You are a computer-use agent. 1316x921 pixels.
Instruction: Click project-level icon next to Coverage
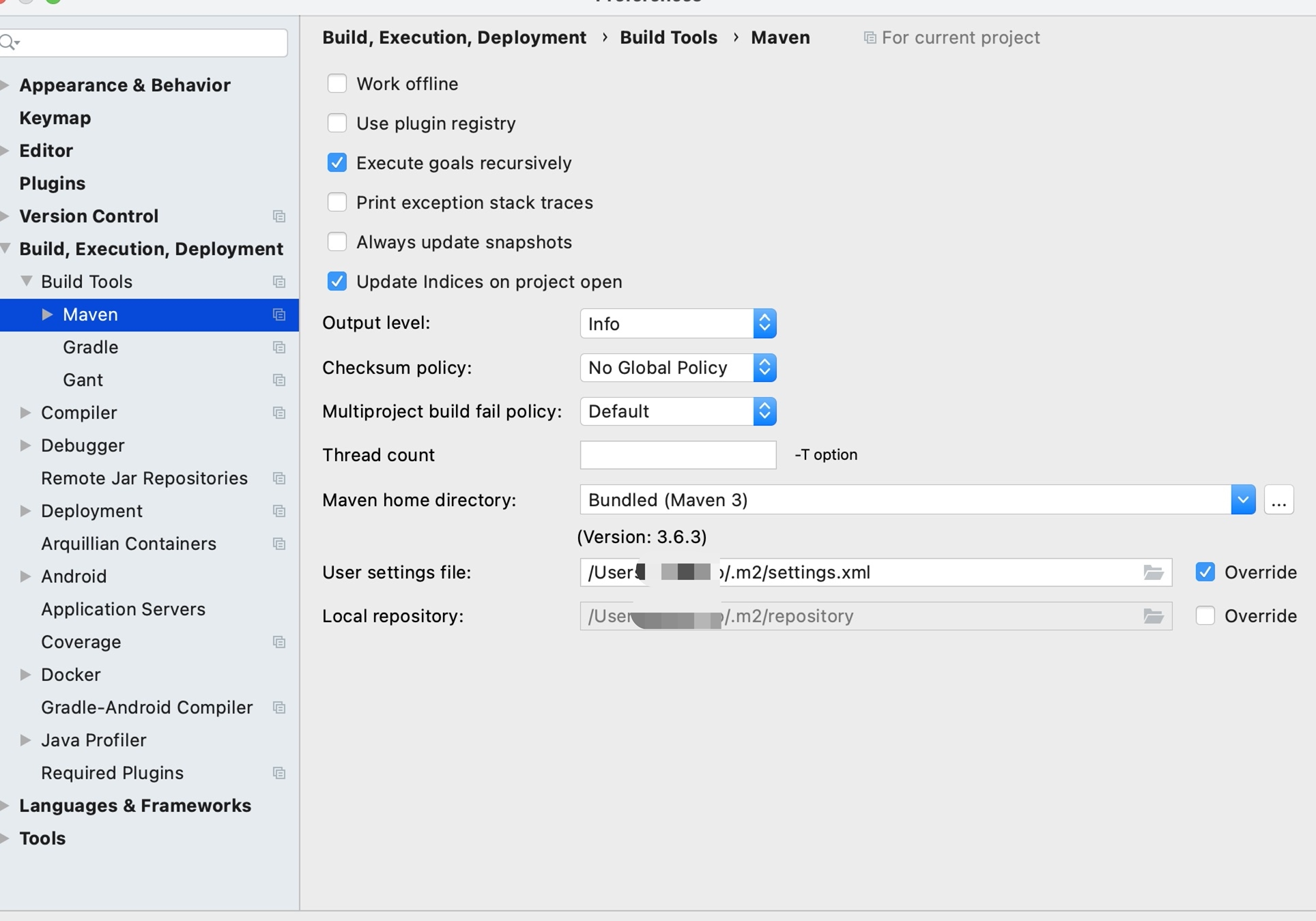pos(279,642)
